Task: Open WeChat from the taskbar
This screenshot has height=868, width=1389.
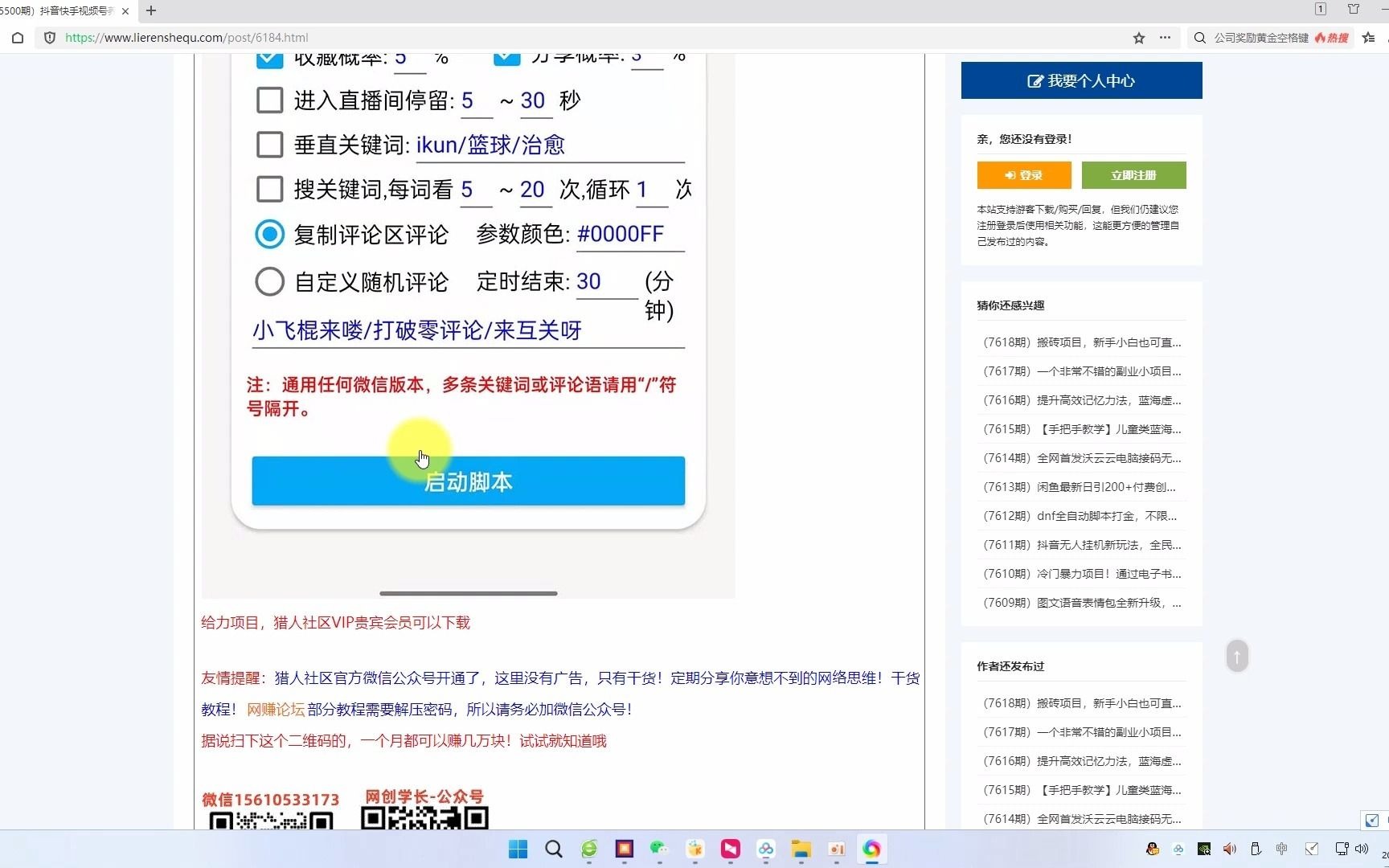Action: pyautogui.click(x=659, y=849)
